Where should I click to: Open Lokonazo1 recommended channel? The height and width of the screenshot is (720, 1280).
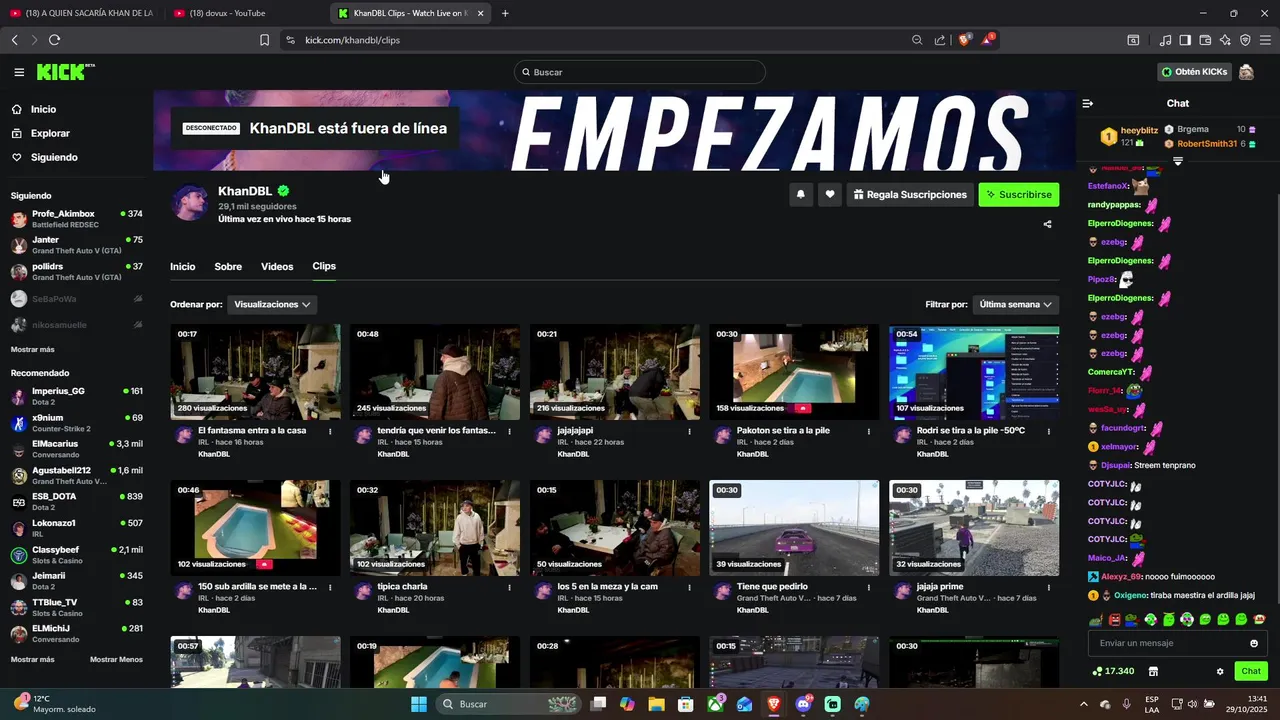point(77,528)
